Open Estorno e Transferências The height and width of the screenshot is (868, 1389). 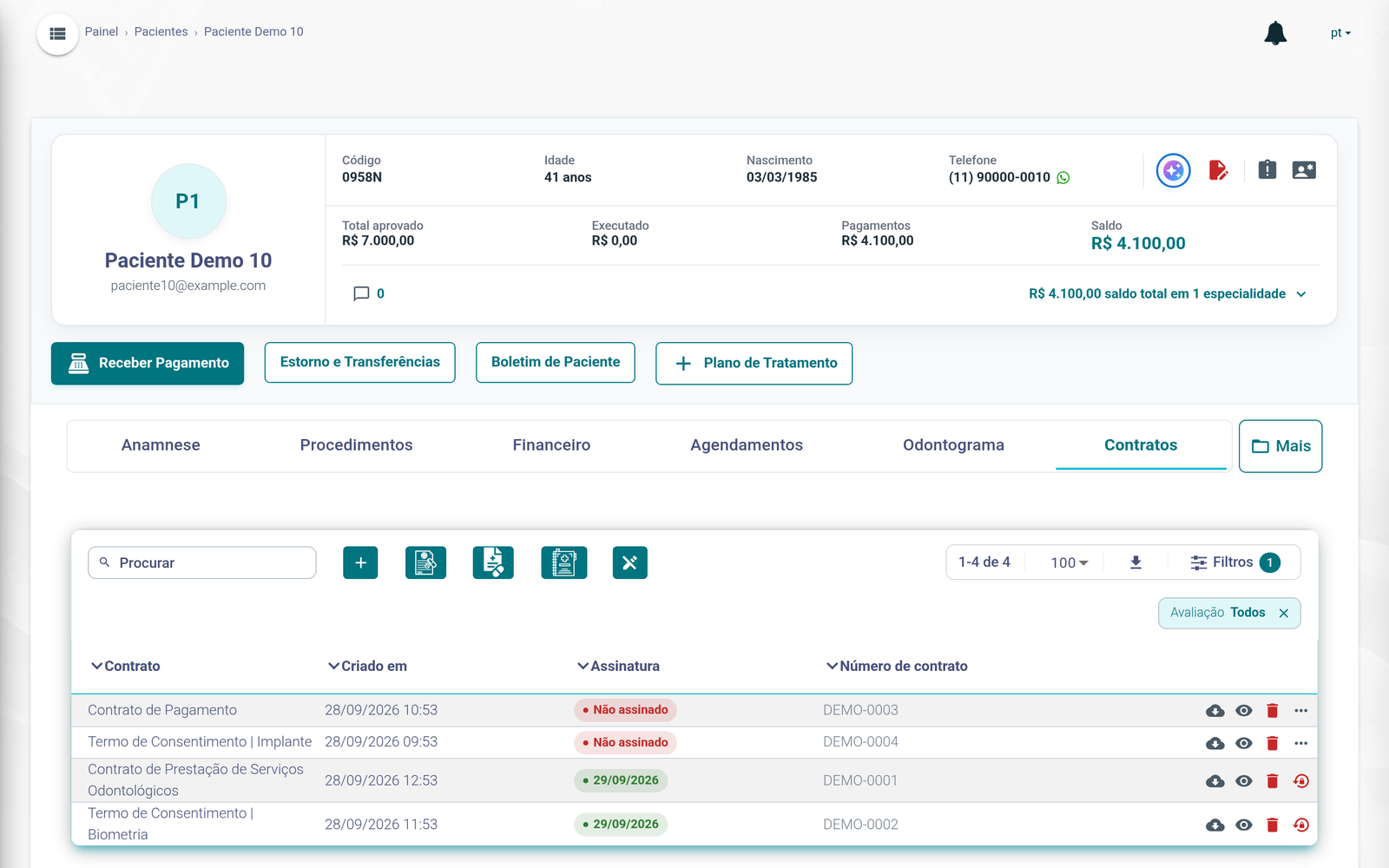pos(359,362)
